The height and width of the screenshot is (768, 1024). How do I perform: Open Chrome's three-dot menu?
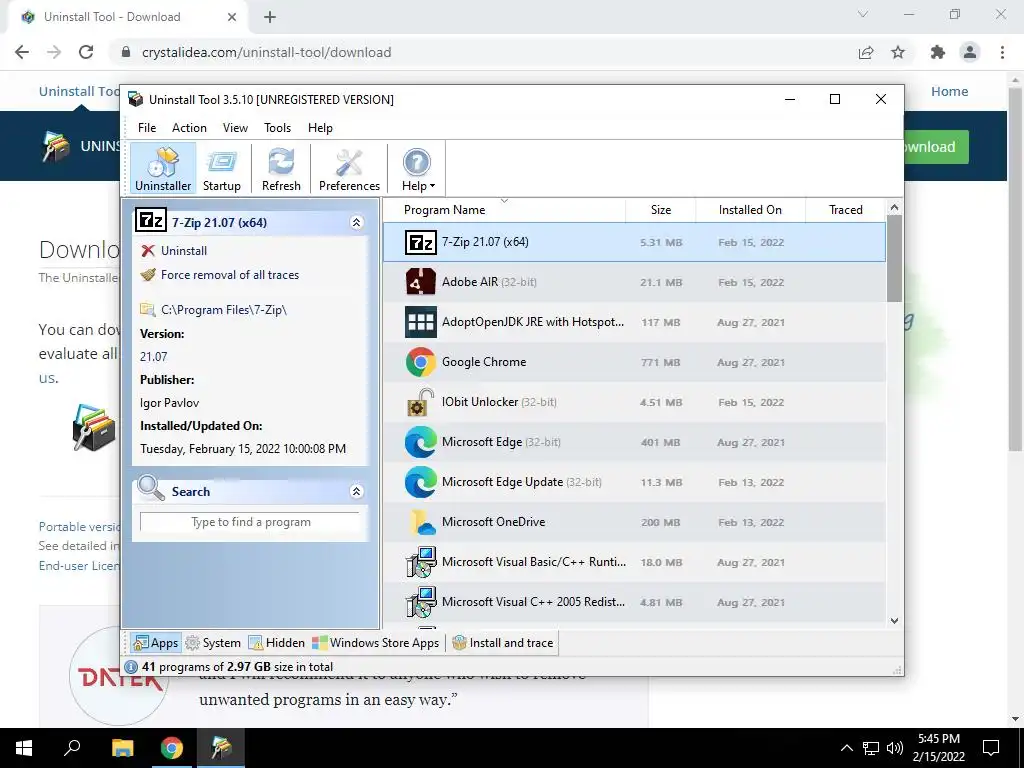click(1002, 52)
